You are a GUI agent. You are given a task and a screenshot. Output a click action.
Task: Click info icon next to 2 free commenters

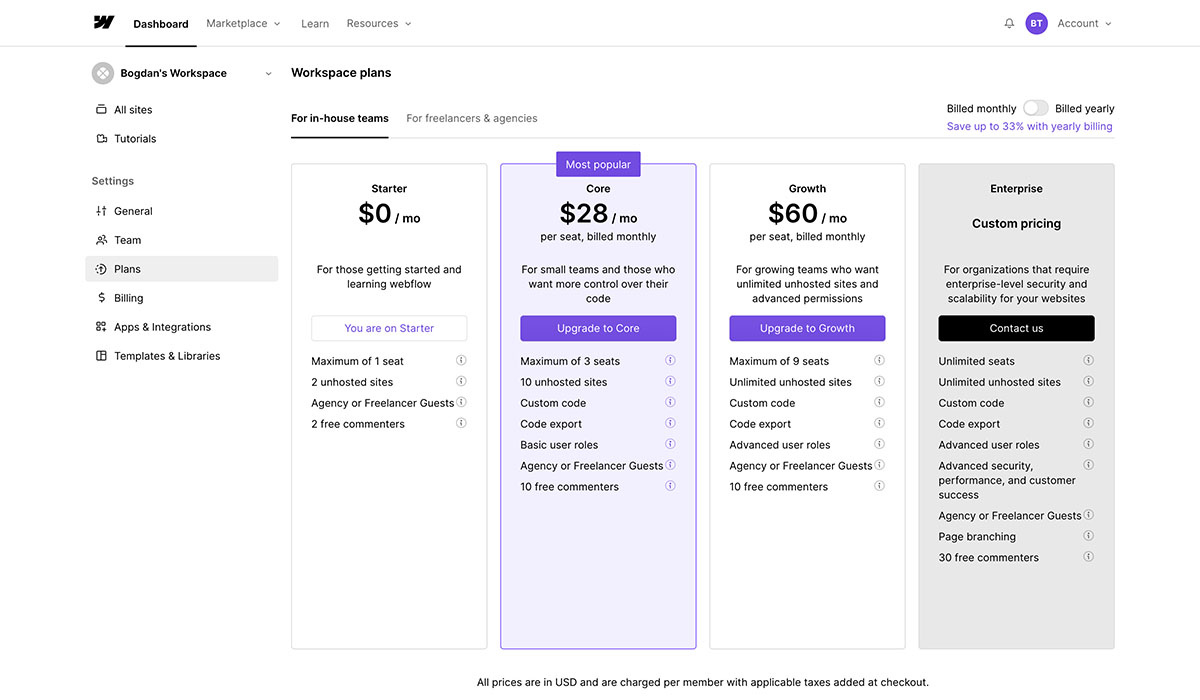click(x=461, y=423)
